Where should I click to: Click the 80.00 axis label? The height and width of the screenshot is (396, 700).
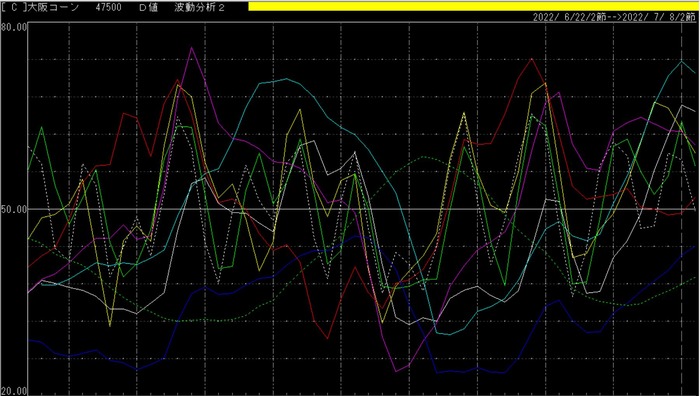[14, 27]
